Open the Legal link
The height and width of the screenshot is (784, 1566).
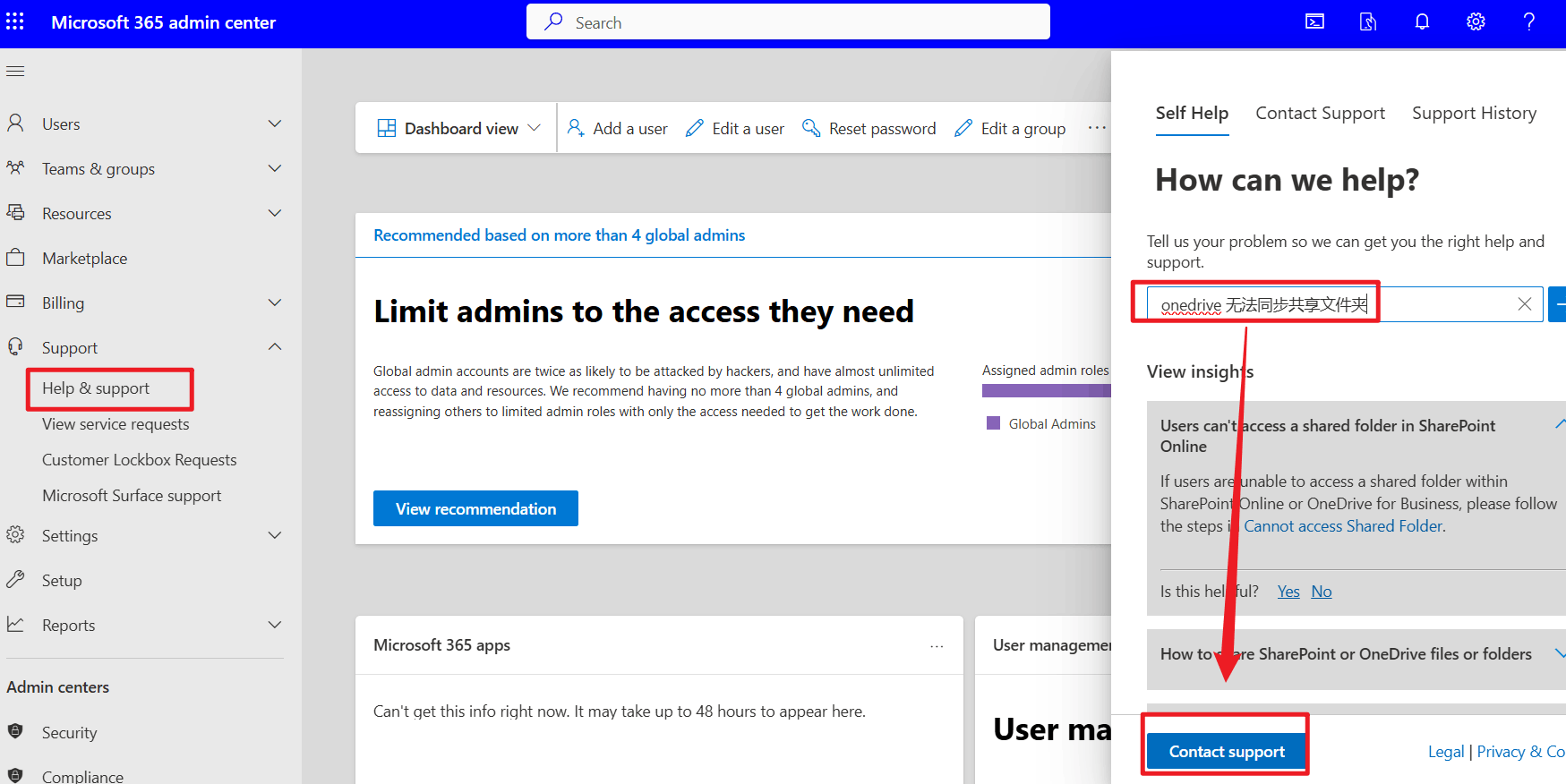tap(1446, 752)
